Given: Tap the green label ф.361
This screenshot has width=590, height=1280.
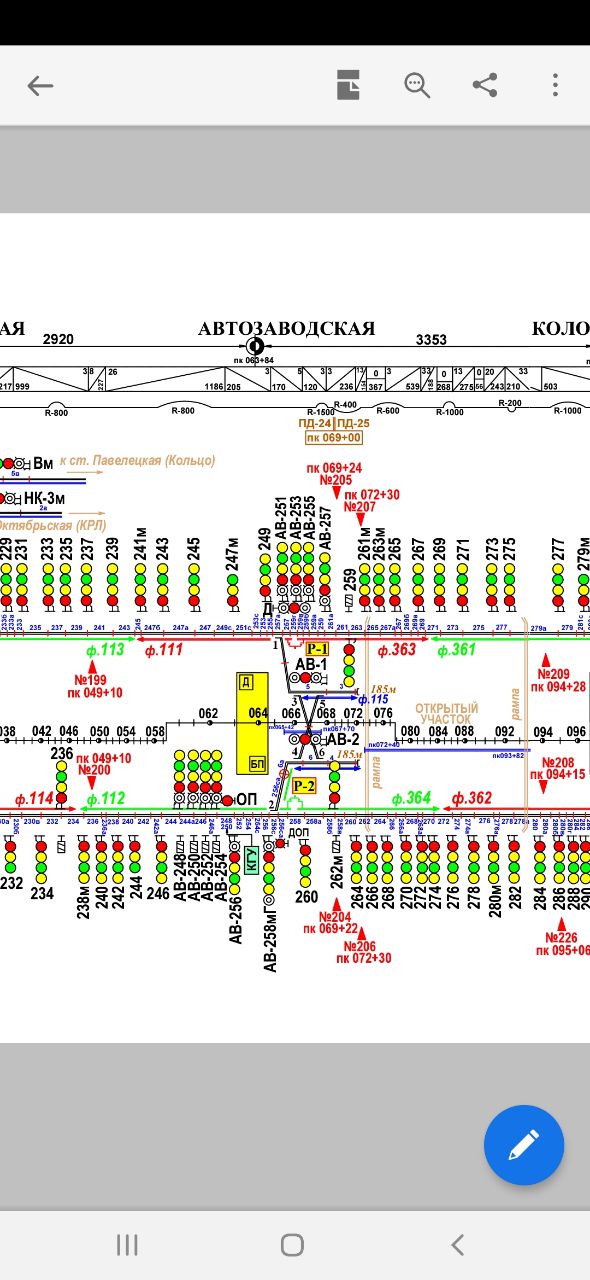Looking at the screenshot, I should pos(458,650).
